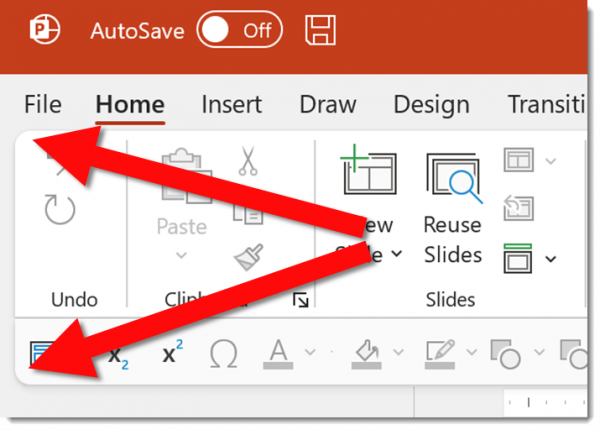Click the Cut scissors icon
This screenshot has width=600, height=430.
pyautogui.click(x=247, y=161)
